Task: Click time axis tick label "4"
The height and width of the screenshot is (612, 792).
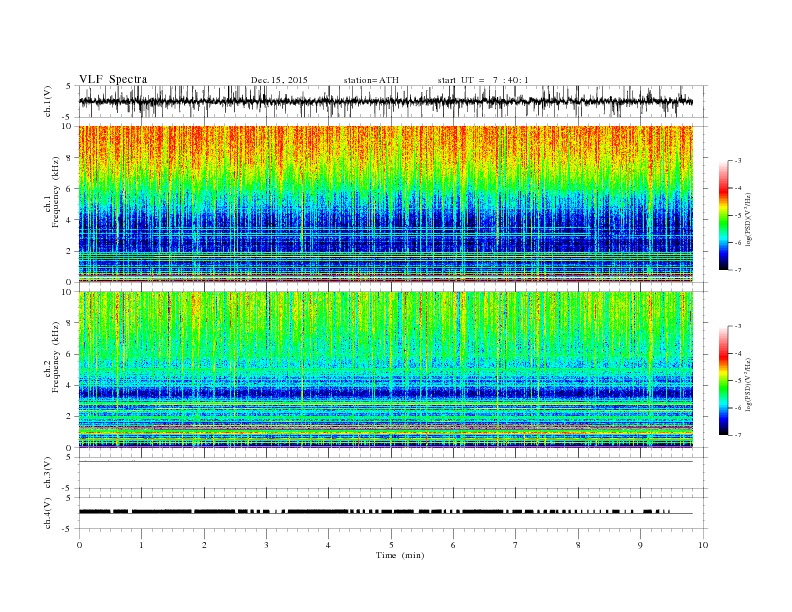Action: [x=328, y=545]
